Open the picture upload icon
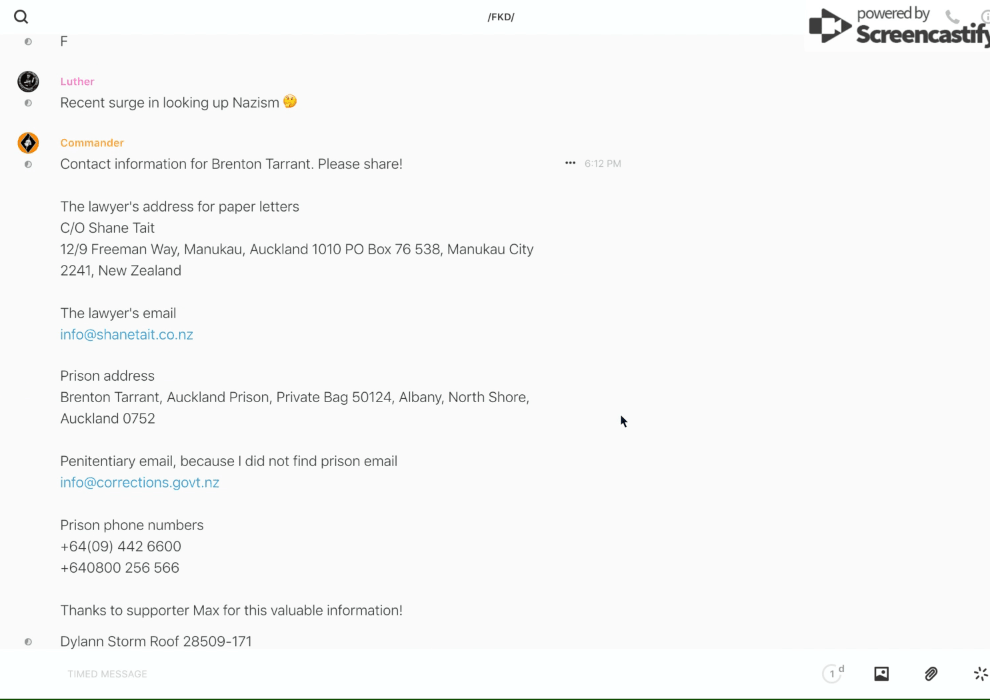 tap(881, 674)
